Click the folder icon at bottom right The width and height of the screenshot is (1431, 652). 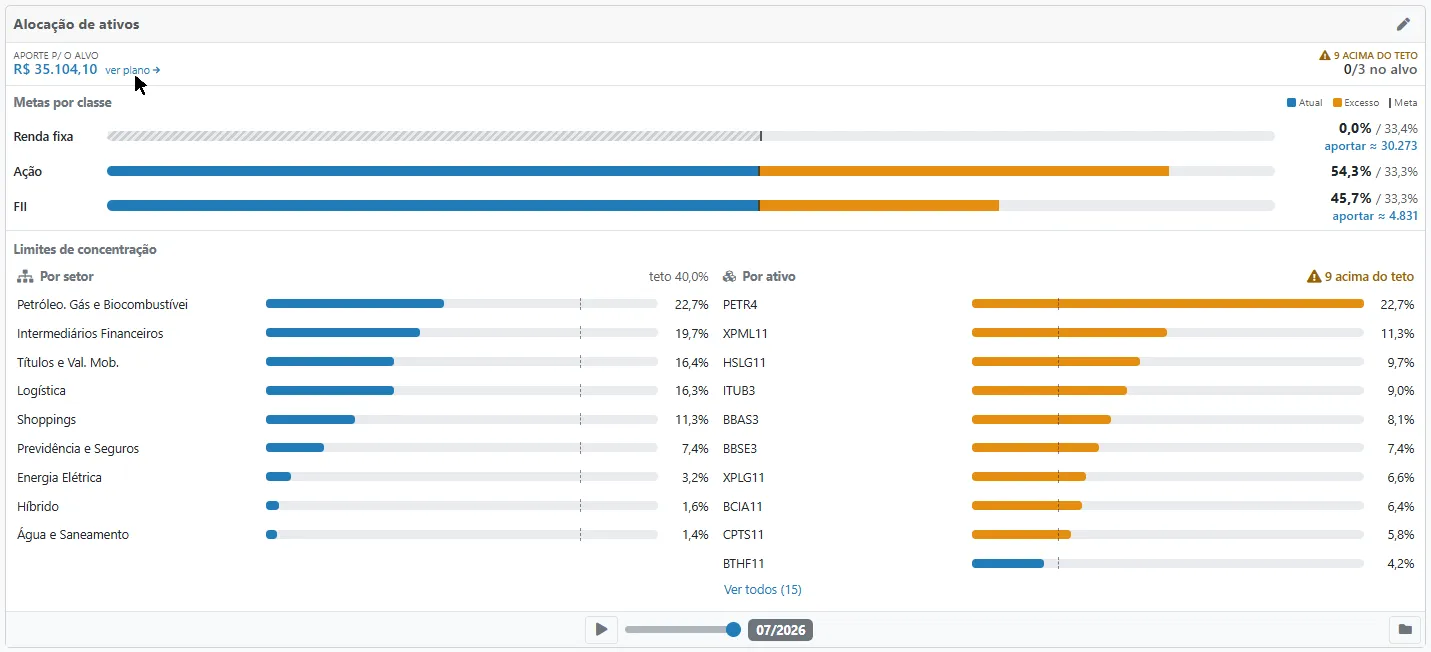coord(1405,630)
